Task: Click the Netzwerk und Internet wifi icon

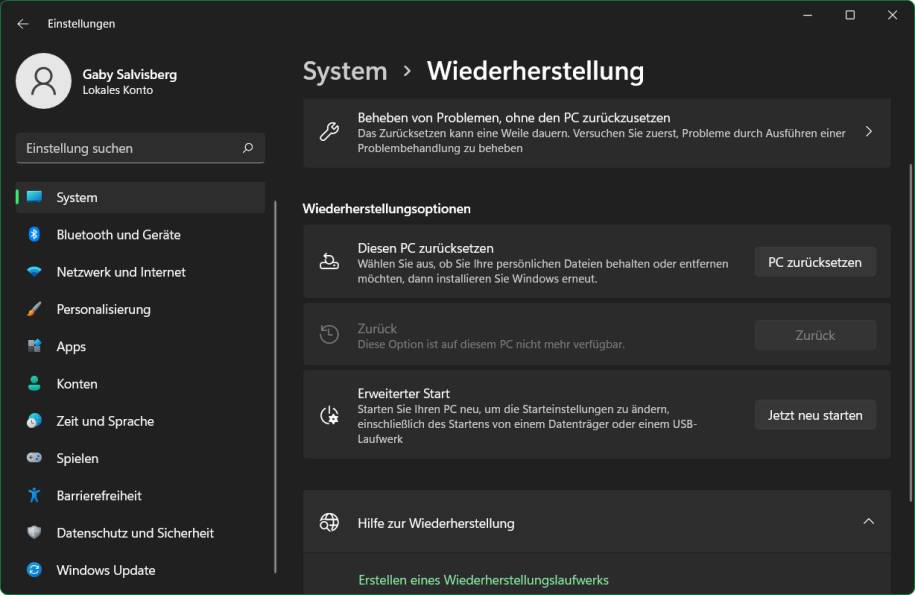Action: coord(34,272)
